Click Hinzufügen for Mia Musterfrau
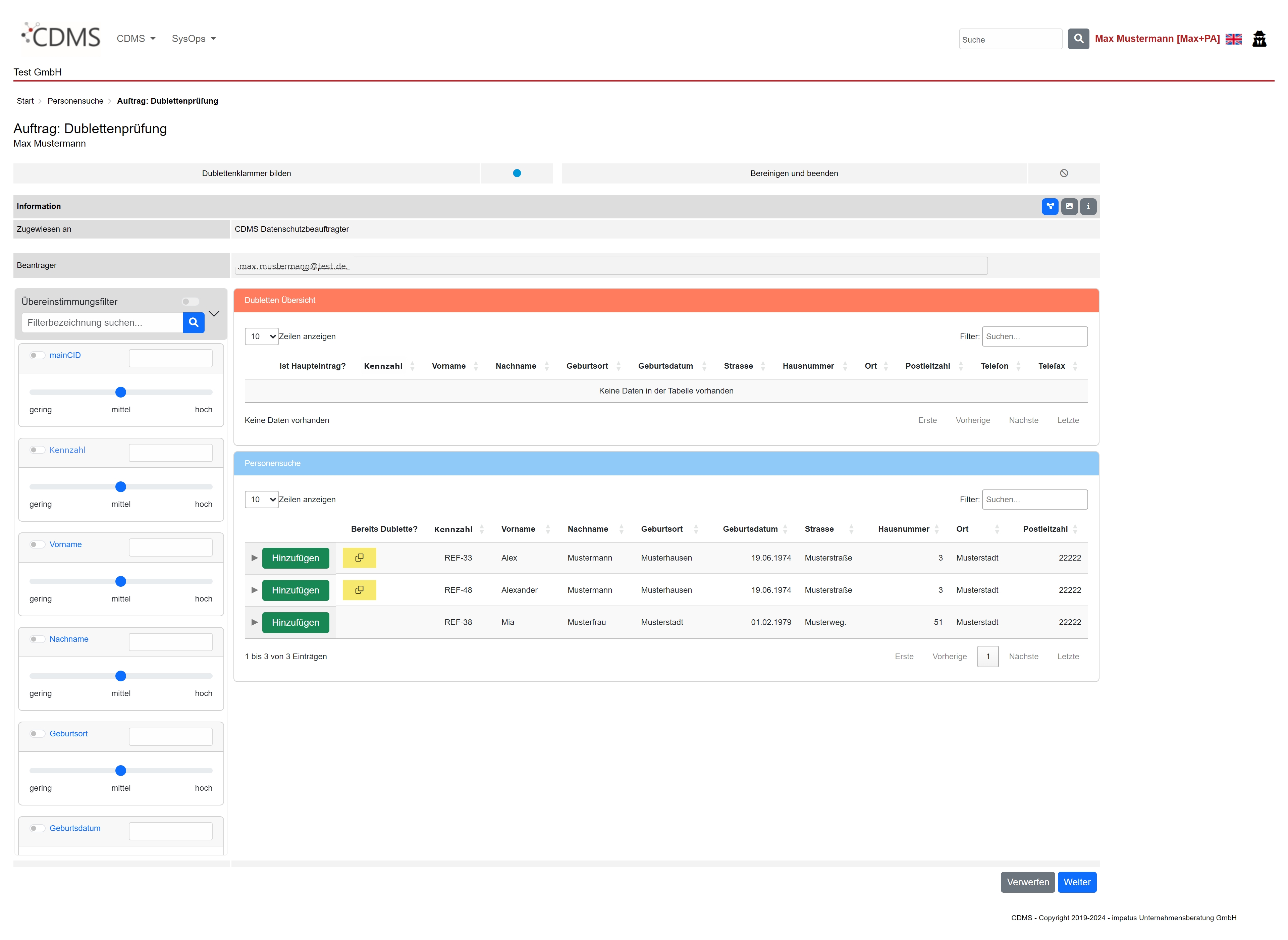The image size is (1288, 940). [x=295, y=622]
